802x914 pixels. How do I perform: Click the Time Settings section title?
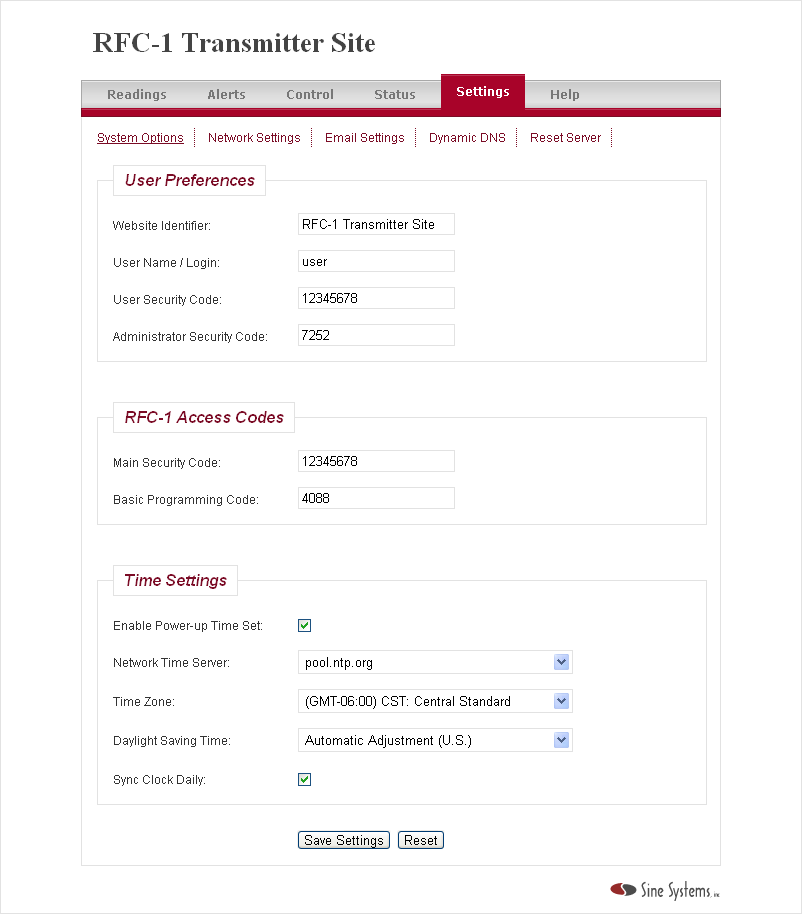pos(175,581)
